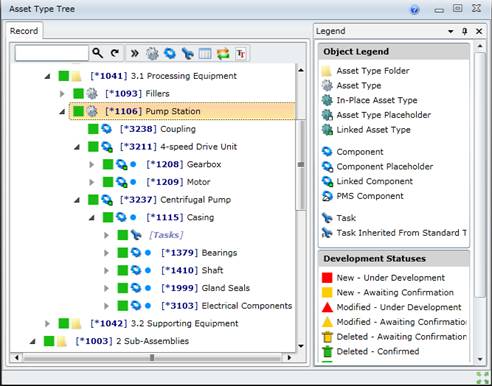Click 'Component Placeholder' legend entry
The width and height of the screenshot is (492, 386).
click(385, 167)
